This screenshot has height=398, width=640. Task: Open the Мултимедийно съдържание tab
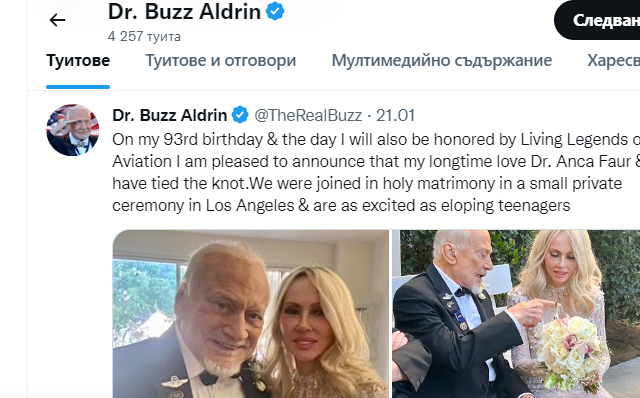[442, 61]
